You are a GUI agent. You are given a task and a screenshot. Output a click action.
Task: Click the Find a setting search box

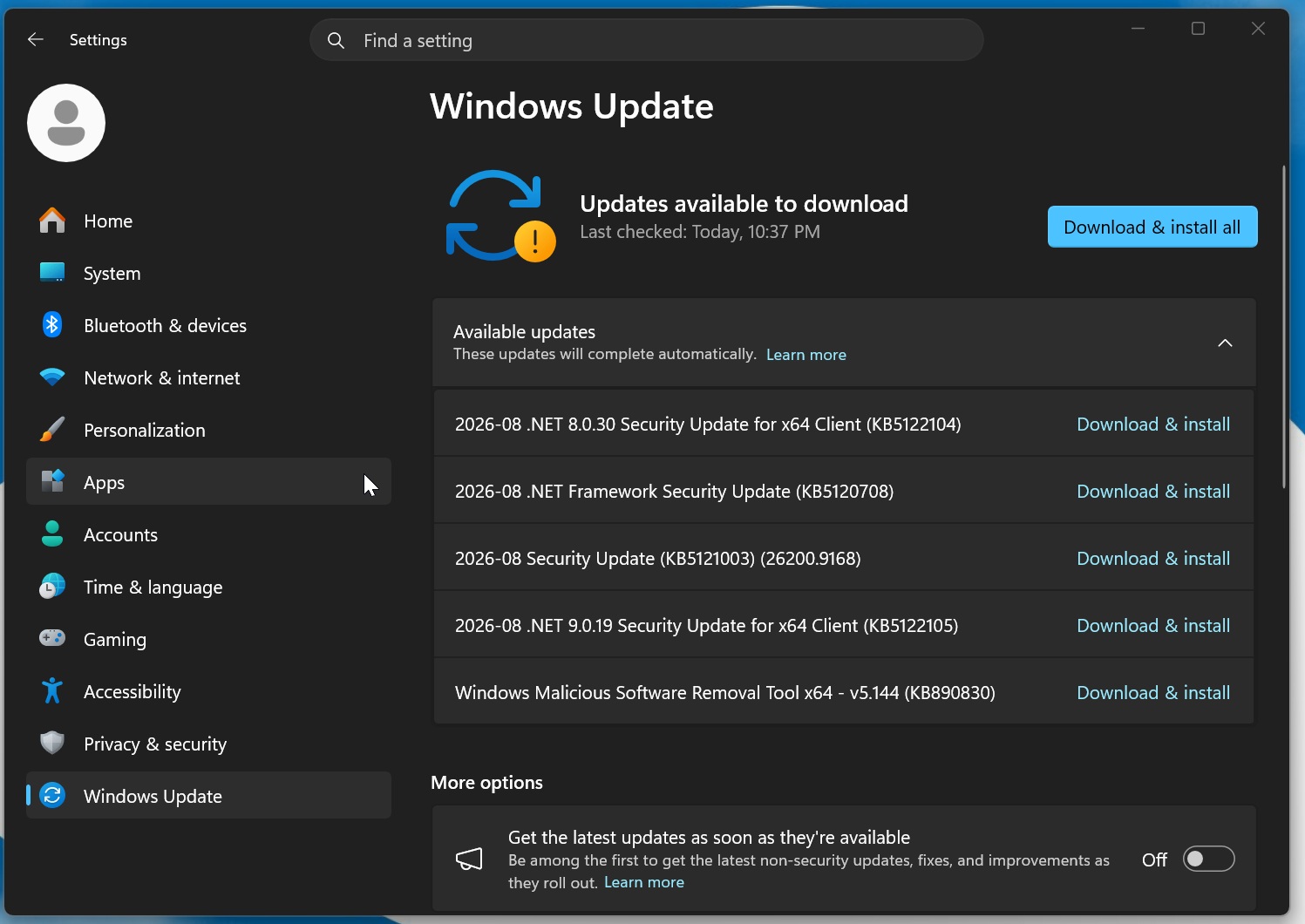point(647,40)
